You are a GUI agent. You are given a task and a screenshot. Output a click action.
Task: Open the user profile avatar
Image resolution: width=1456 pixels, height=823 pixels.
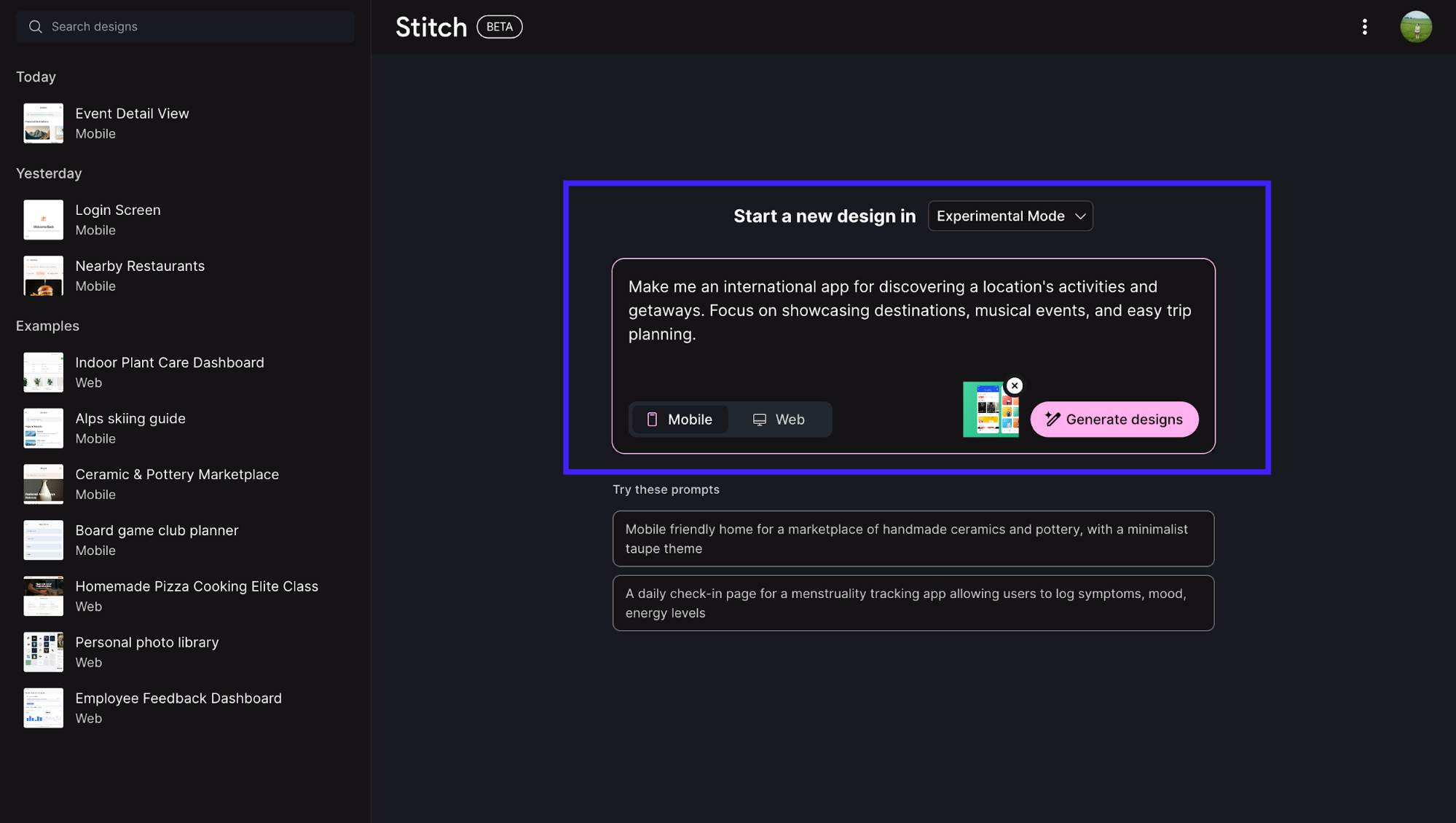tap(1415, 27)
